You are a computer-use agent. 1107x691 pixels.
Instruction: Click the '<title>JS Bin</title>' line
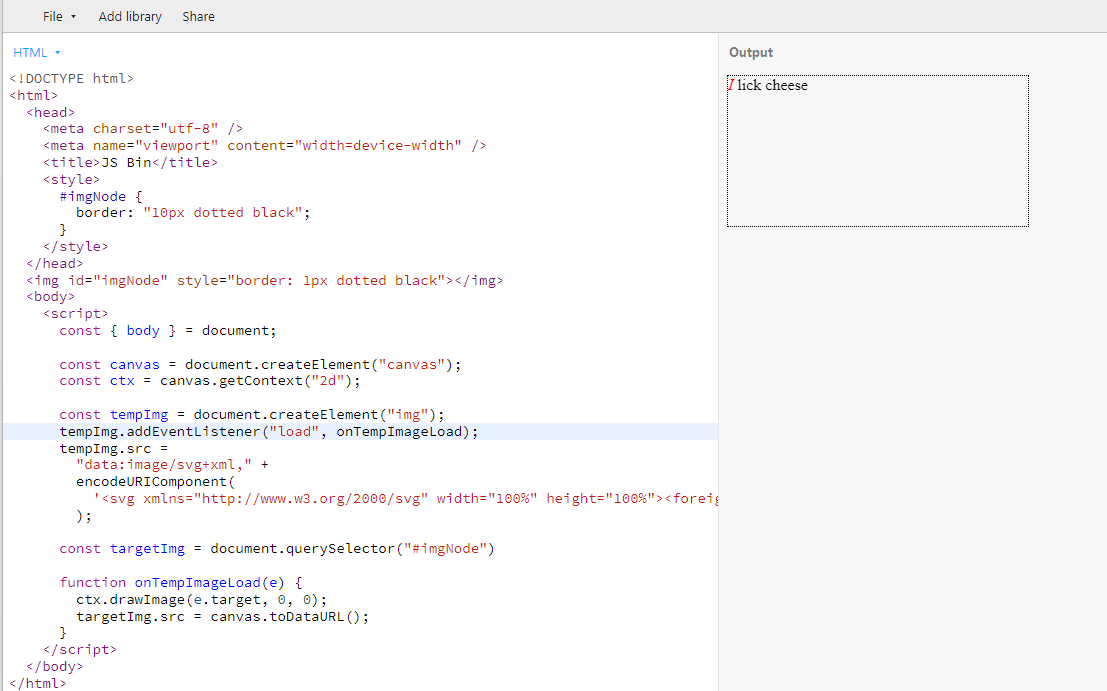(x=130, y=162)
